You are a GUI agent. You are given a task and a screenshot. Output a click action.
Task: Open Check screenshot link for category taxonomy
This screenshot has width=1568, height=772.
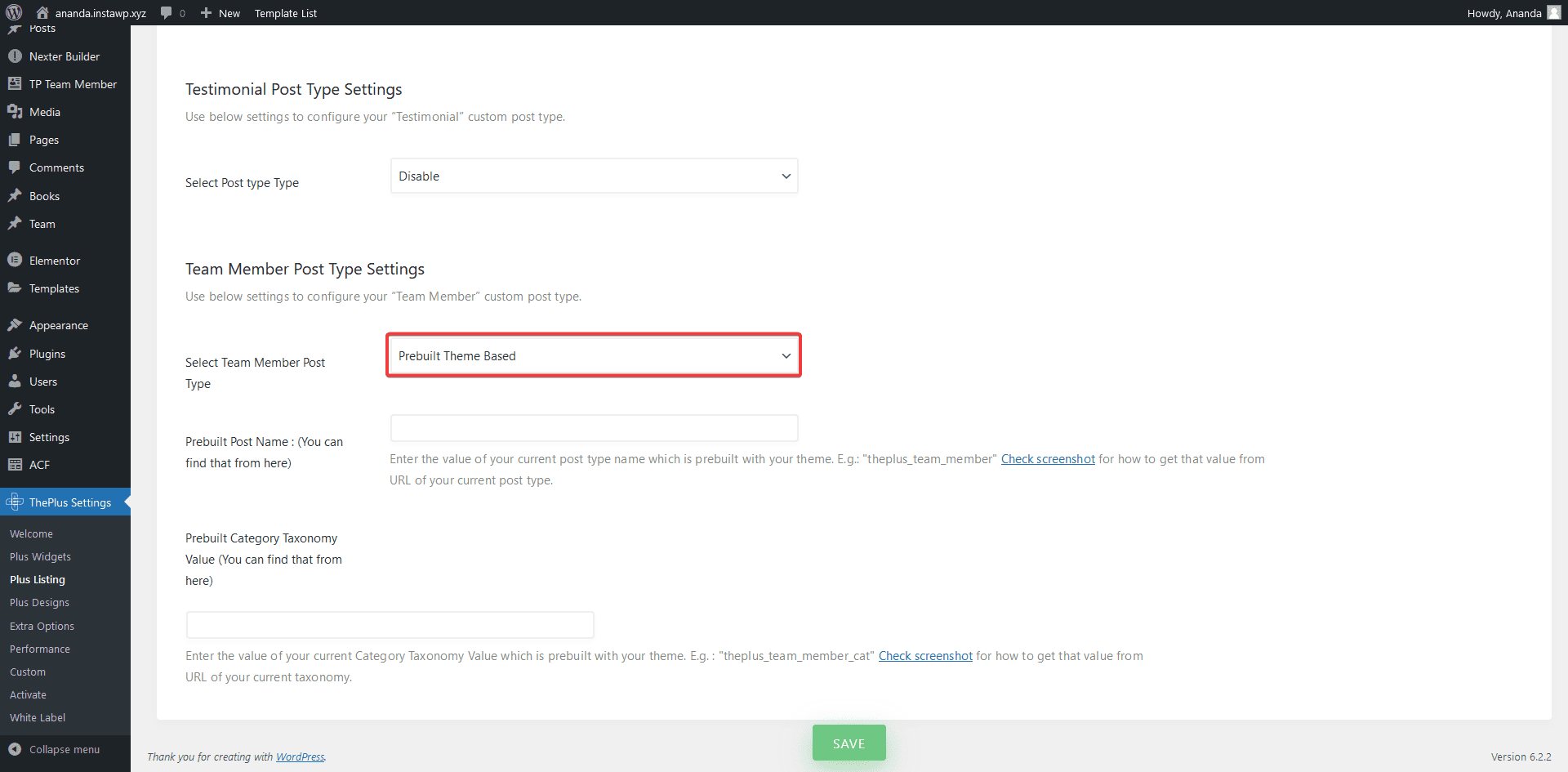tap(925, 656)
